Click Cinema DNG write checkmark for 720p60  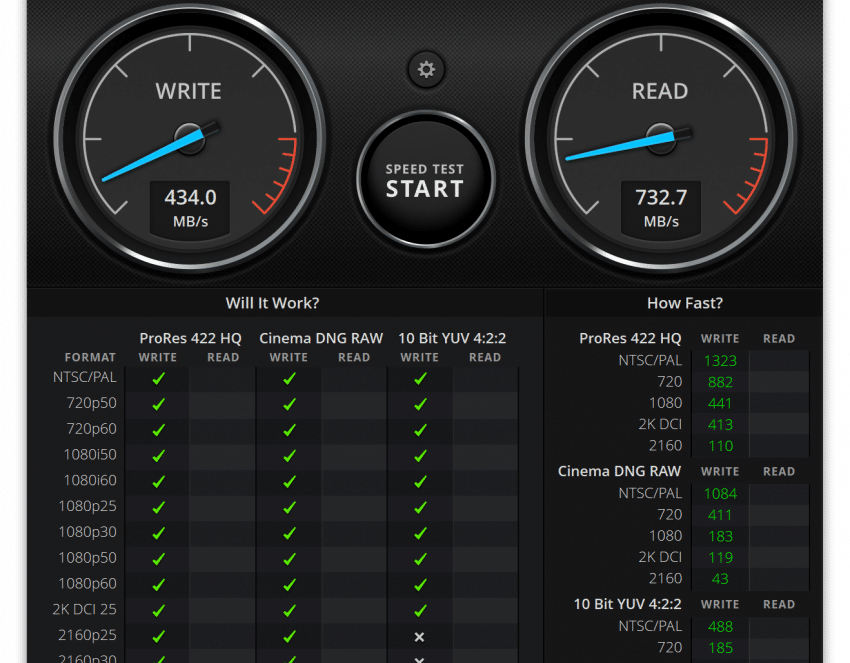point(289,430)
